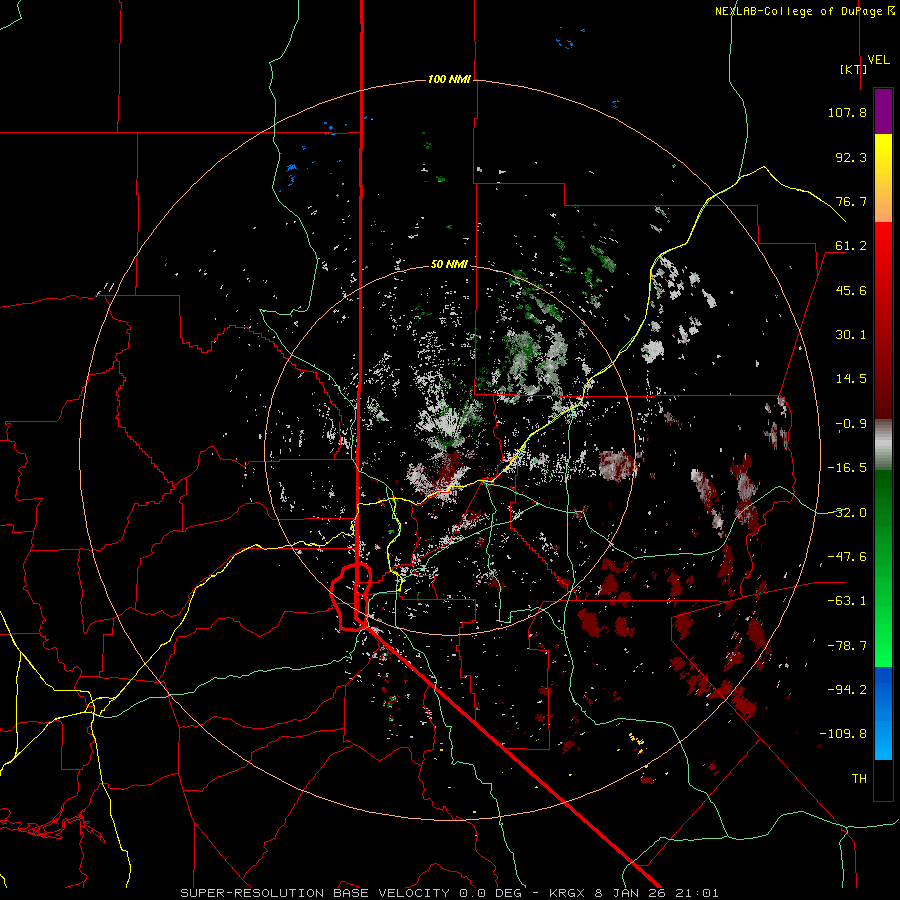Click the yellow-orange segment of the color bar
This screenshot has width=900, height=900.
(x=883, y=178)
